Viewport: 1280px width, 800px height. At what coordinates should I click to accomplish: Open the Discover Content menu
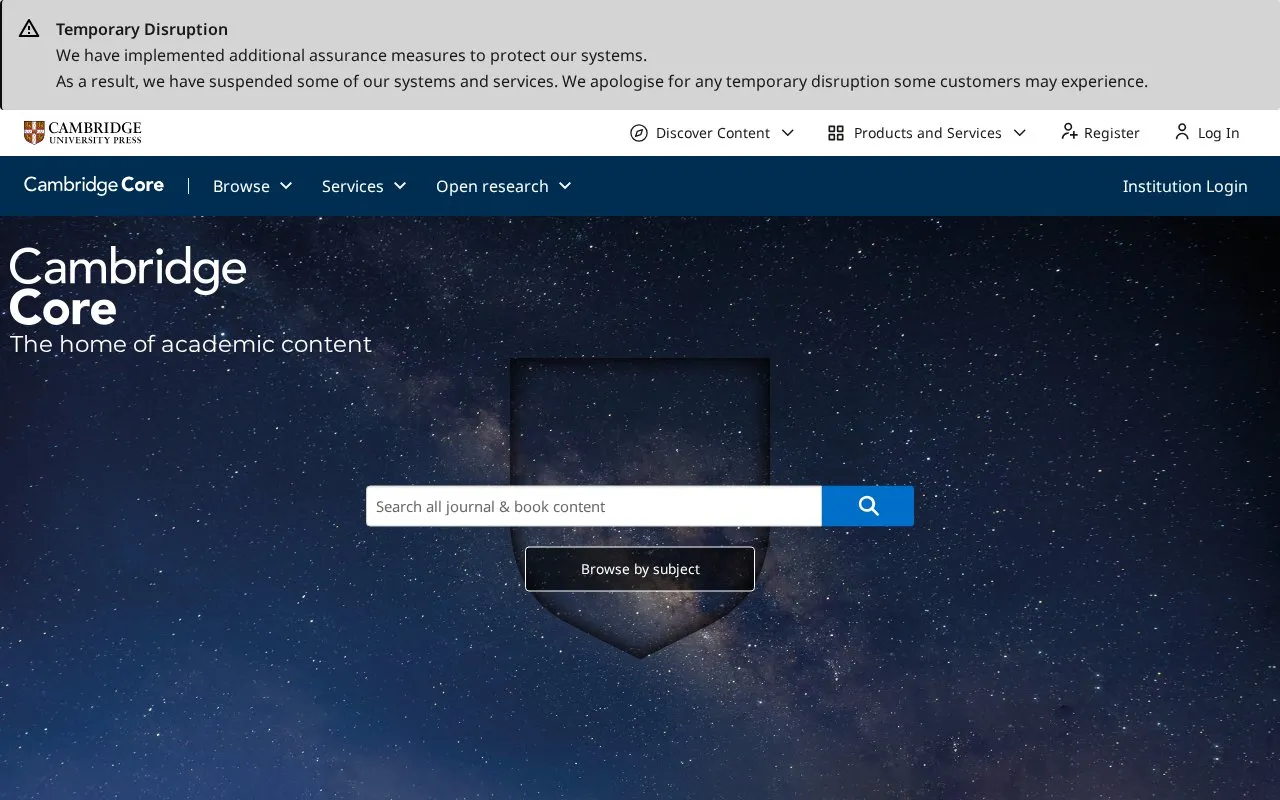(712, 133)
